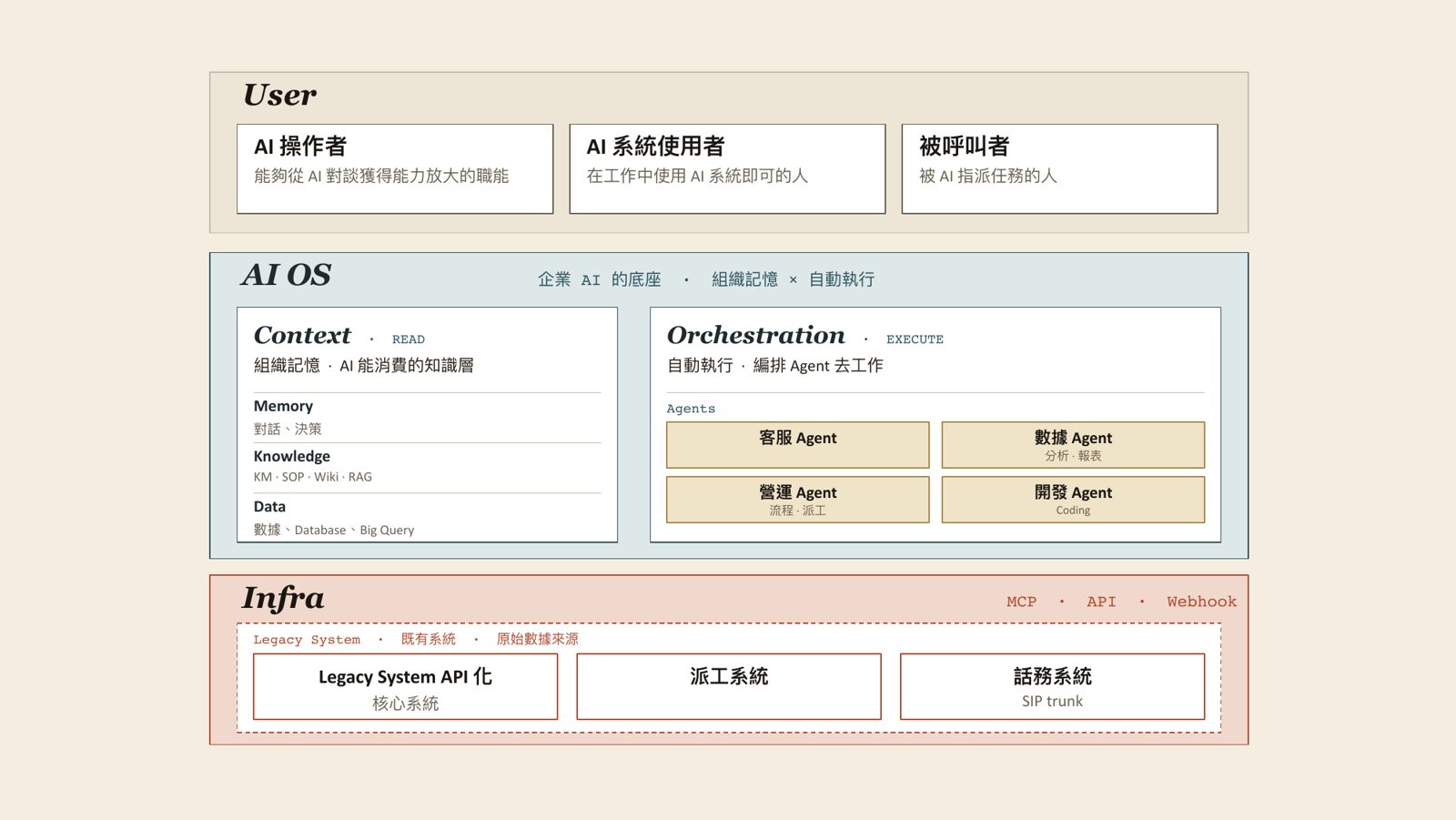The height and width of the screenshot is (820, 1456).
Task: Select the Knowledge section heading
Action: click(x=291, y=456)
